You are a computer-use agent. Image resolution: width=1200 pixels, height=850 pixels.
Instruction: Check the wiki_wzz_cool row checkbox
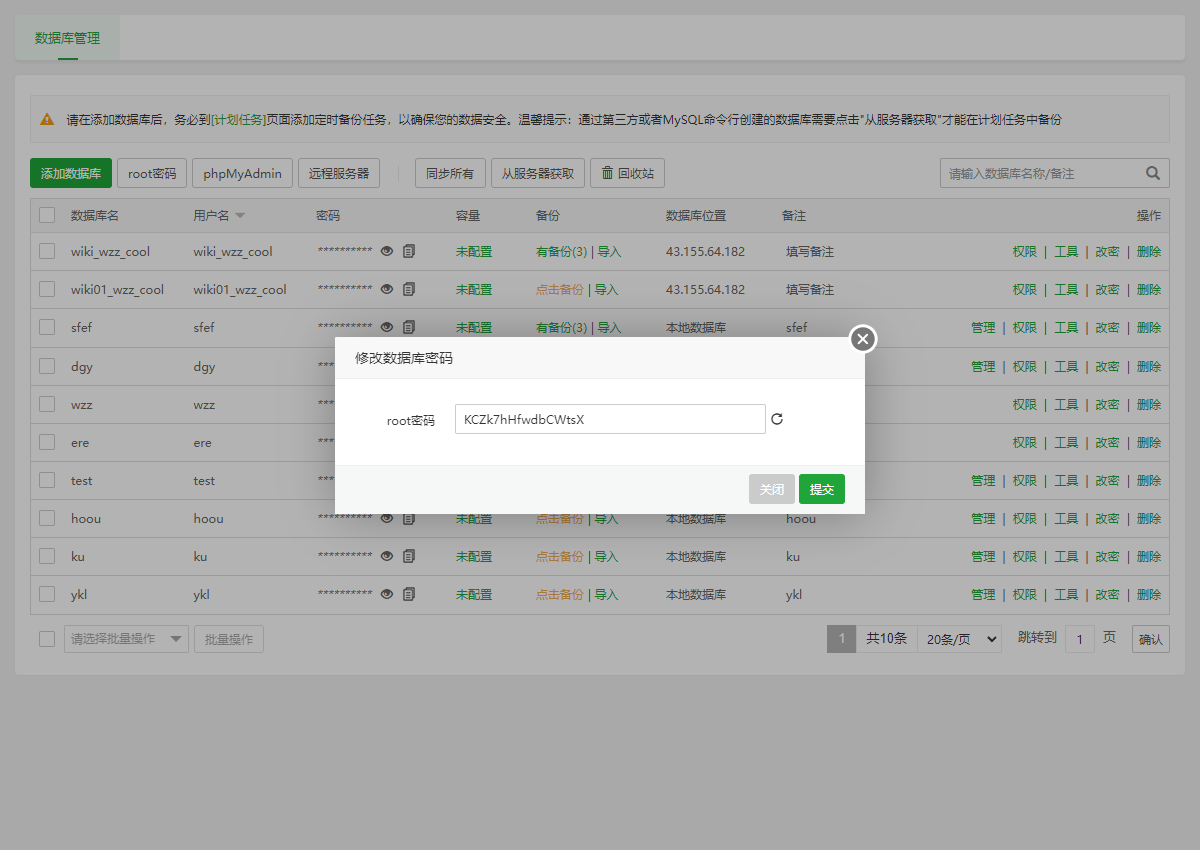click(47, 251)
